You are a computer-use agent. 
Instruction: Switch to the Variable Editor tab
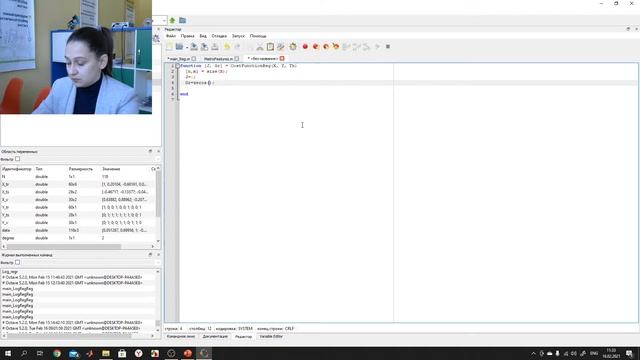coord(271,337)
